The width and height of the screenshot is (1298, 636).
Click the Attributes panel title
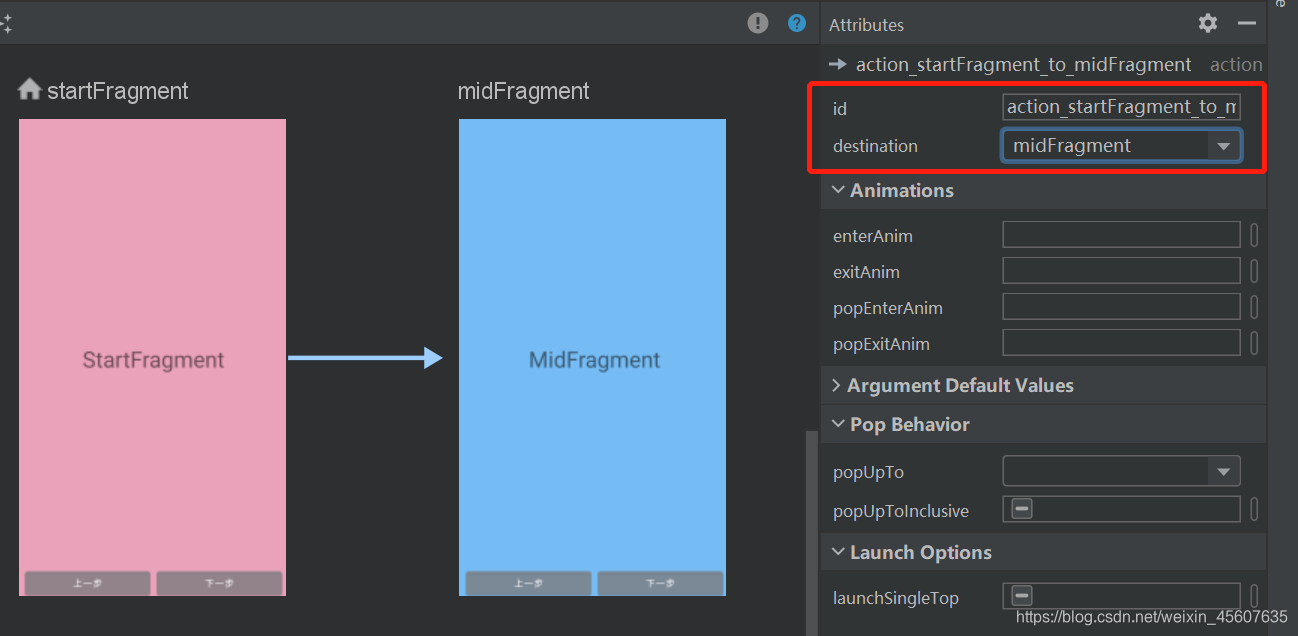point(866,25)
